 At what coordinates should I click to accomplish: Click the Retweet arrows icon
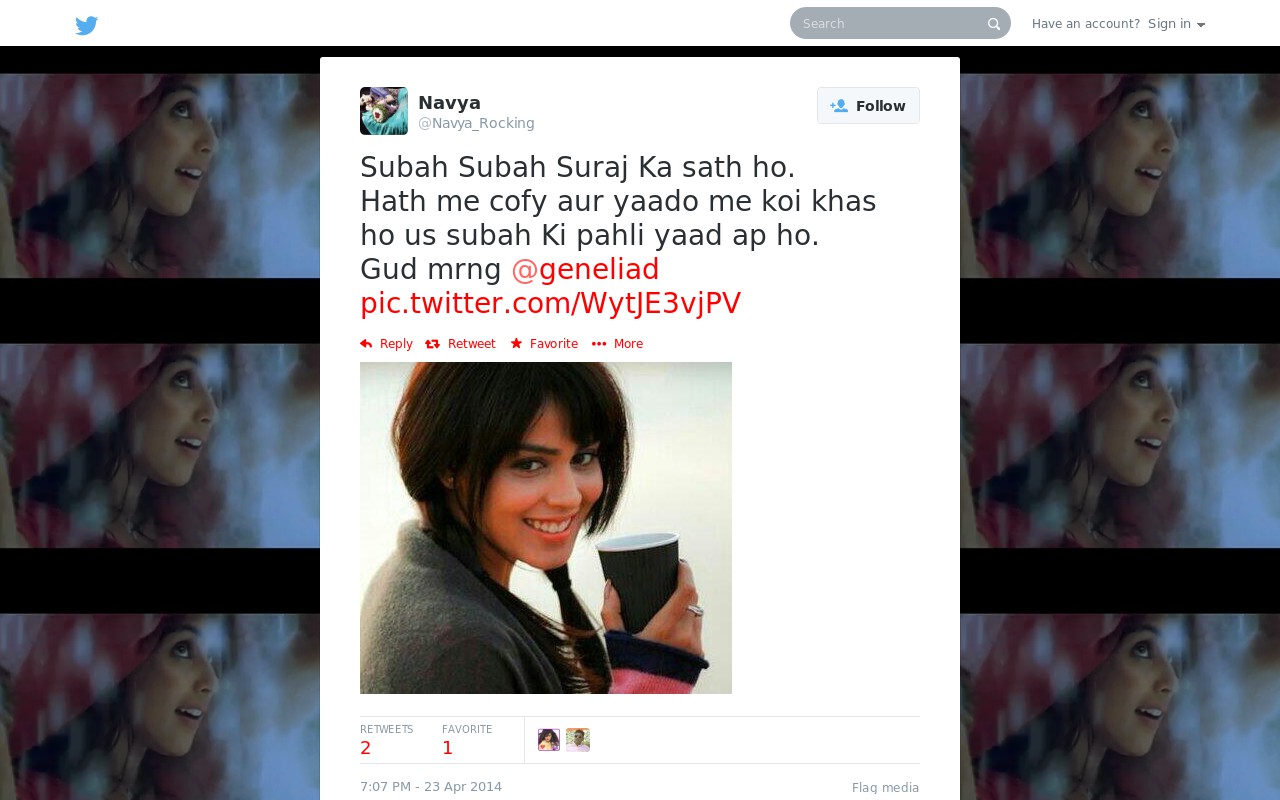(432, 344)
